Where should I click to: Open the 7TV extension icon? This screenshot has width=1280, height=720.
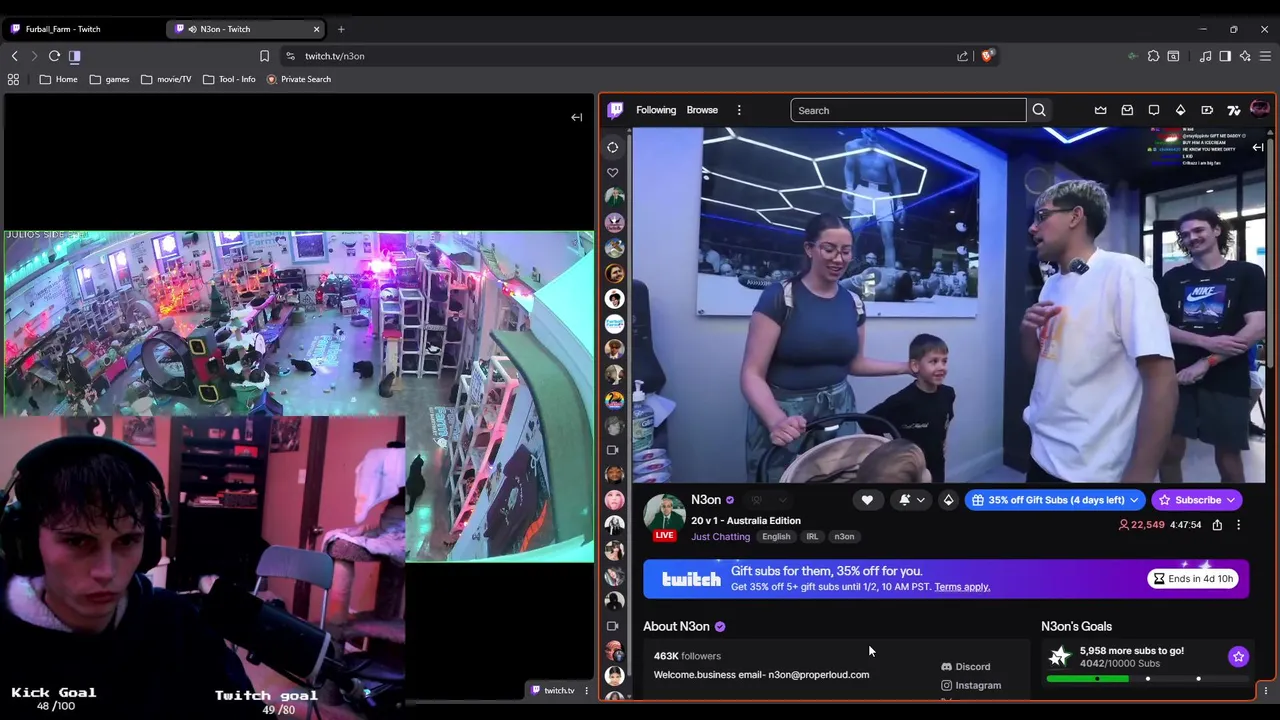(1234, 110)
